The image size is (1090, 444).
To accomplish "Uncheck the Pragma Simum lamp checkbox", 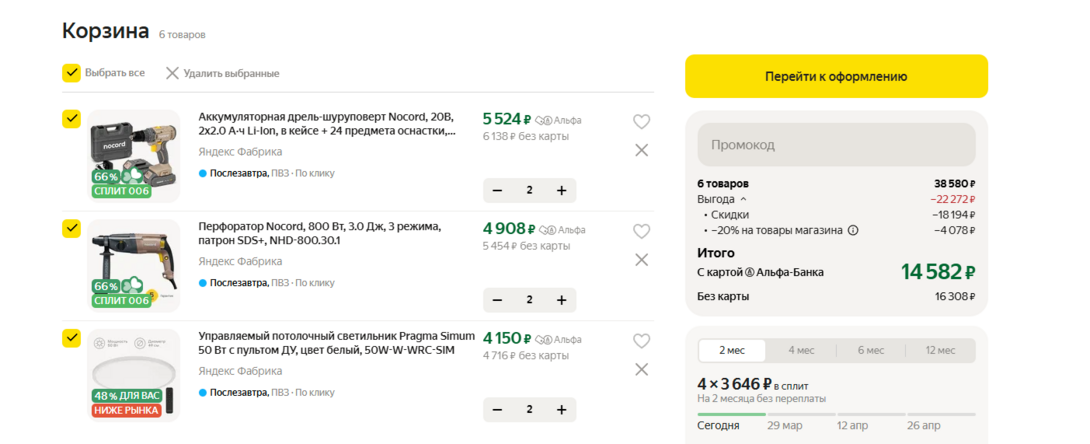I will pyautogui.click(x=71, y=338).
